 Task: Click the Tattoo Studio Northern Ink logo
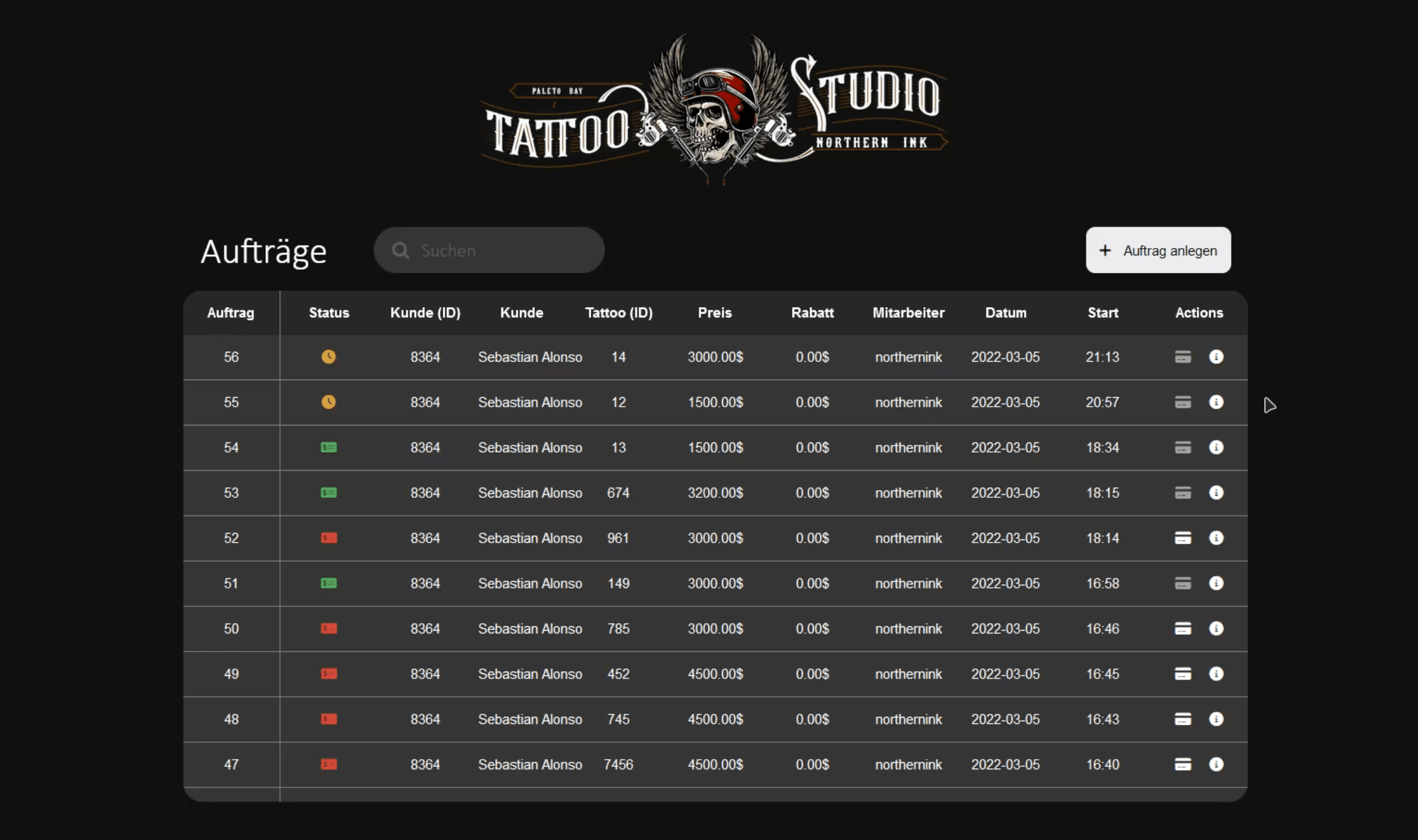713,109
